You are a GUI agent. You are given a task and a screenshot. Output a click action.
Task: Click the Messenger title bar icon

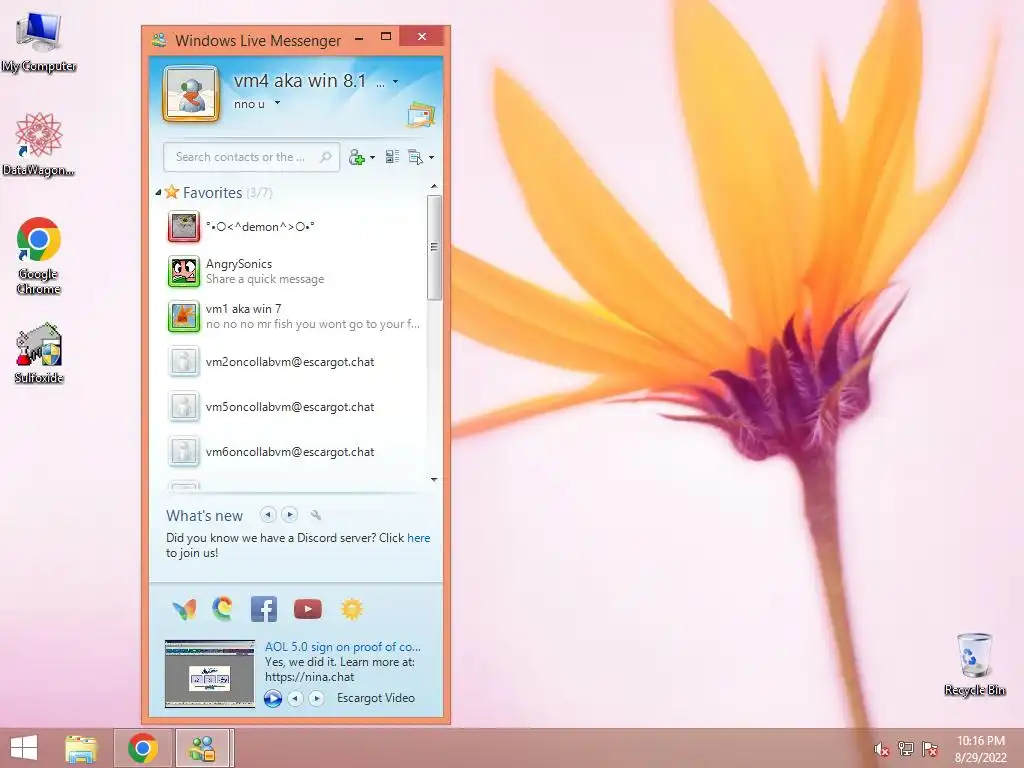[159, 40]
